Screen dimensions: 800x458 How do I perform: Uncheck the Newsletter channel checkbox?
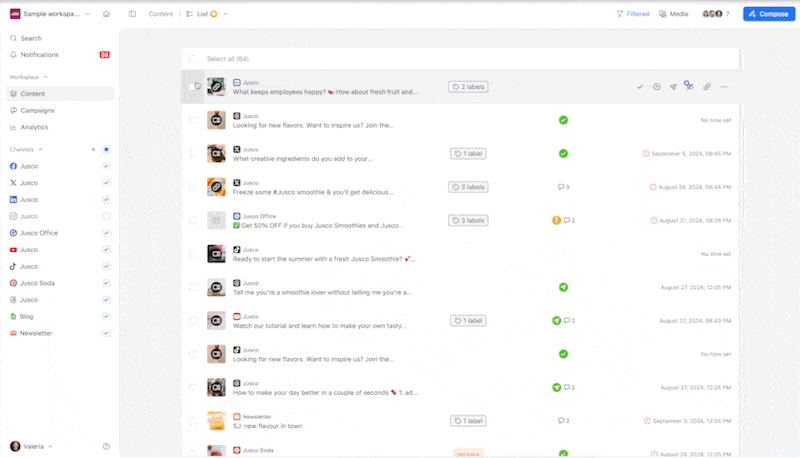[106, 333]
